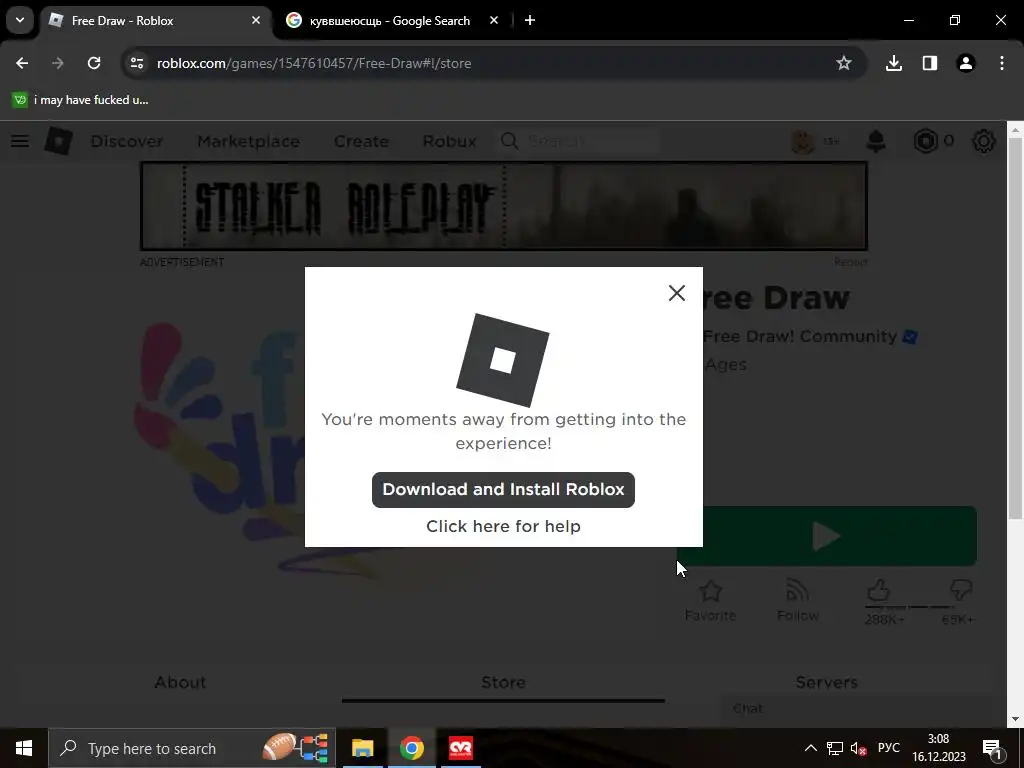Click the Roblox search field

tap(579, 141)
